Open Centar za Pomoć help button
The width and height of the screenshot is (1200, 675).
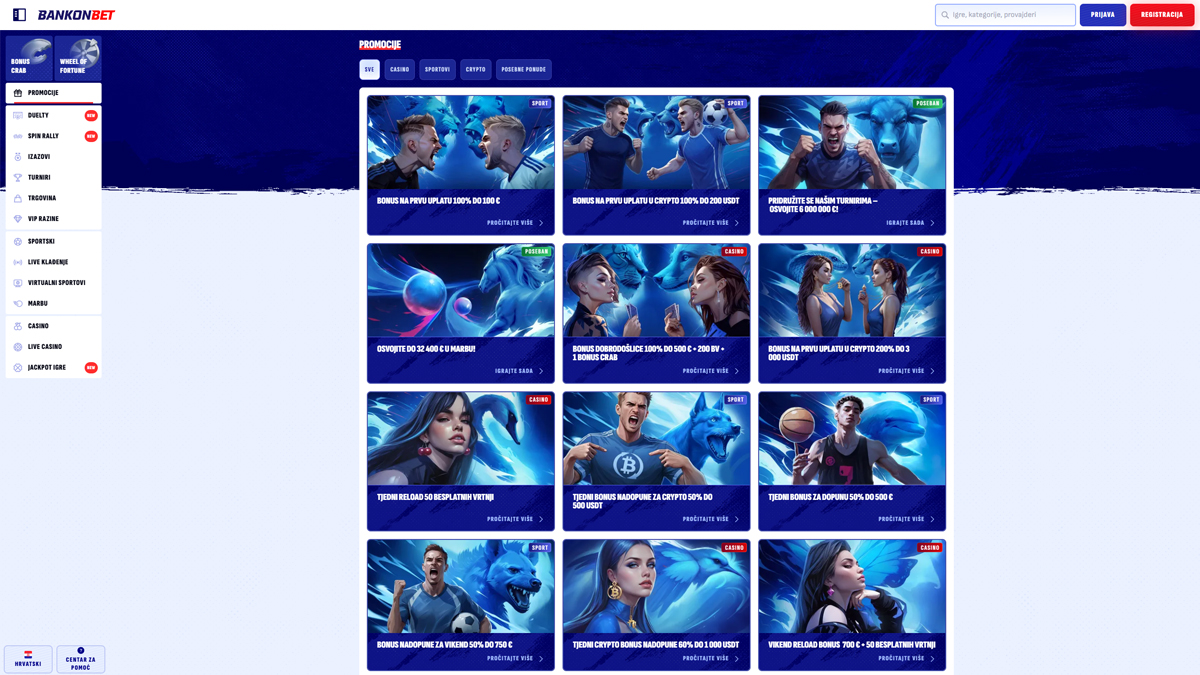(81, 659)
